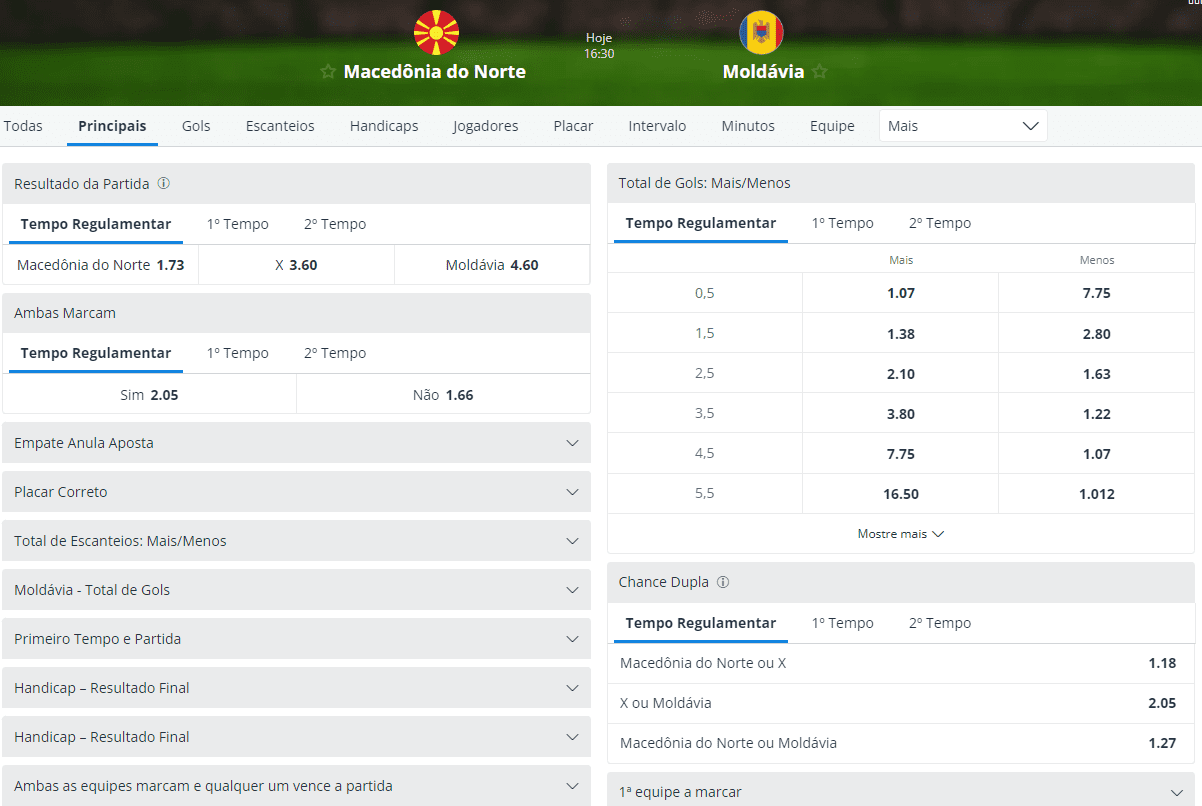Open info icon next to Resultado da Partida
The image size is (1202, 806).
coord(164,184)
